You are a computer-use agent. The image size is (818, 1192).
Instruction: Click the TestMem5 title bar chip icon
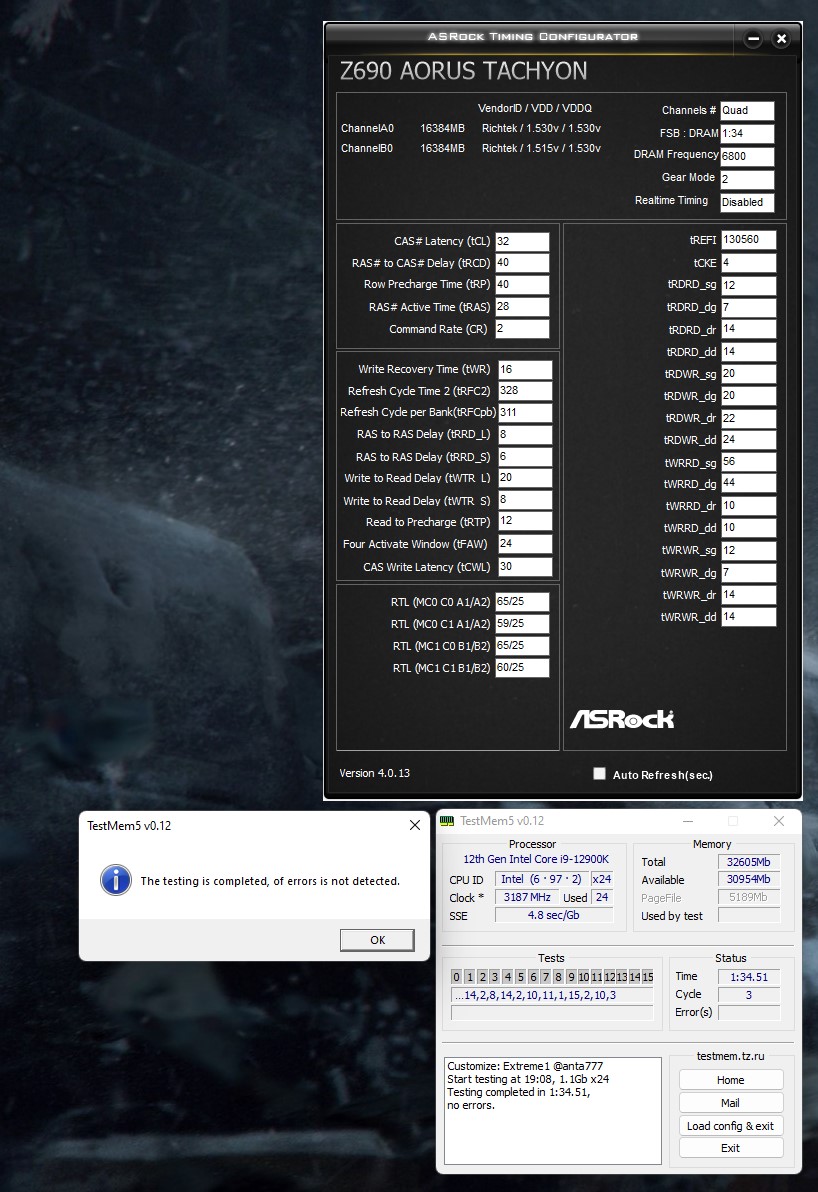pos(448,821)
